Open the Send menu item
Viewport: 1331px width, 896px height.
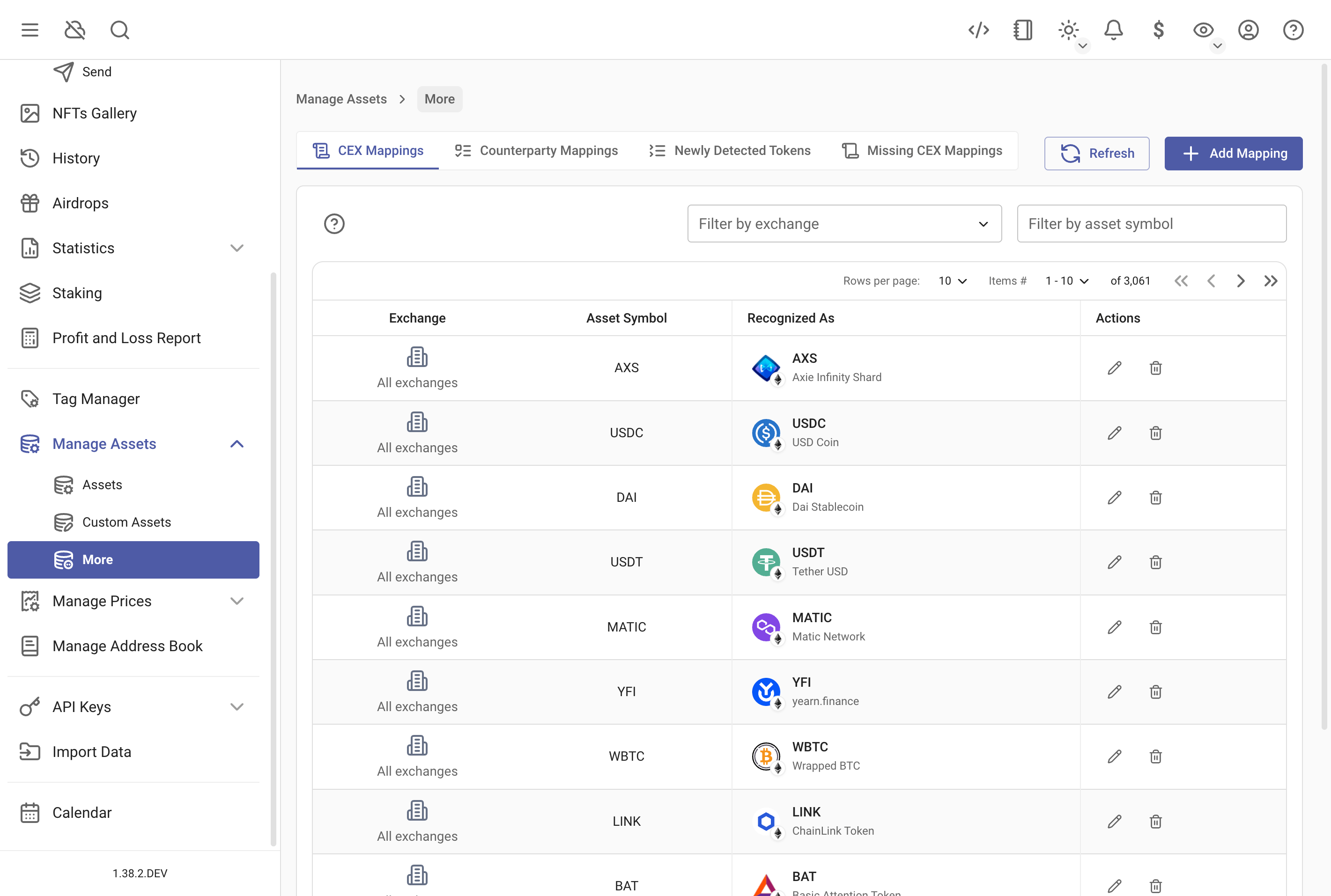coord(133,72)
